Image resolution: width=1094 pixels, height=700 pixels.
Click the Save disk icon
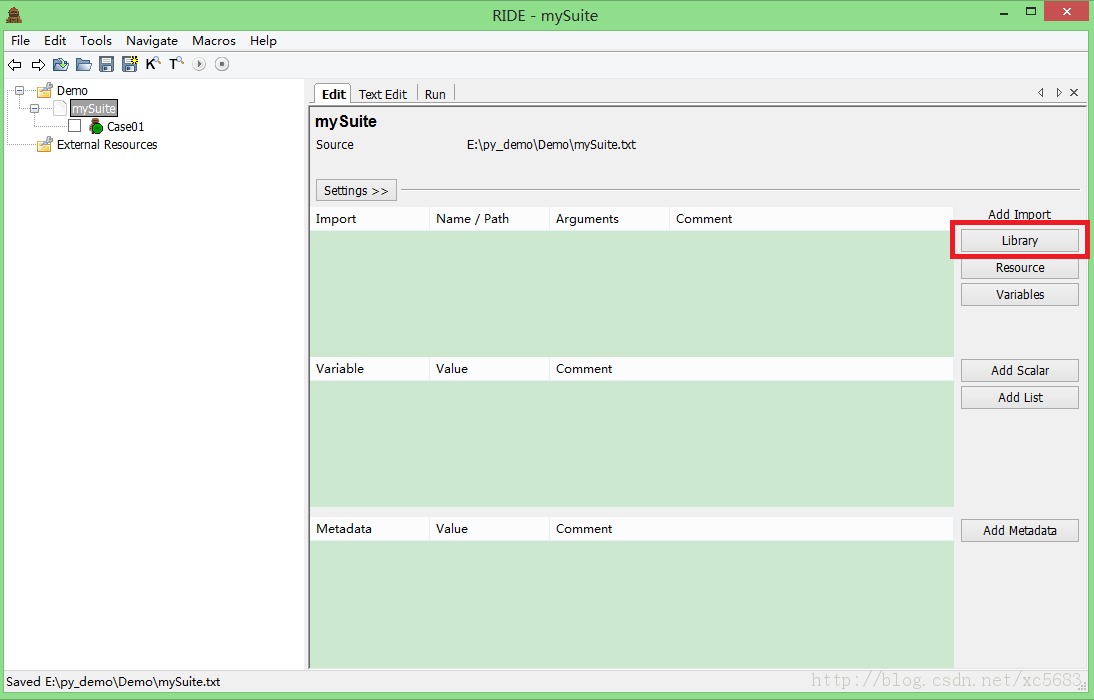pos(106,65)
